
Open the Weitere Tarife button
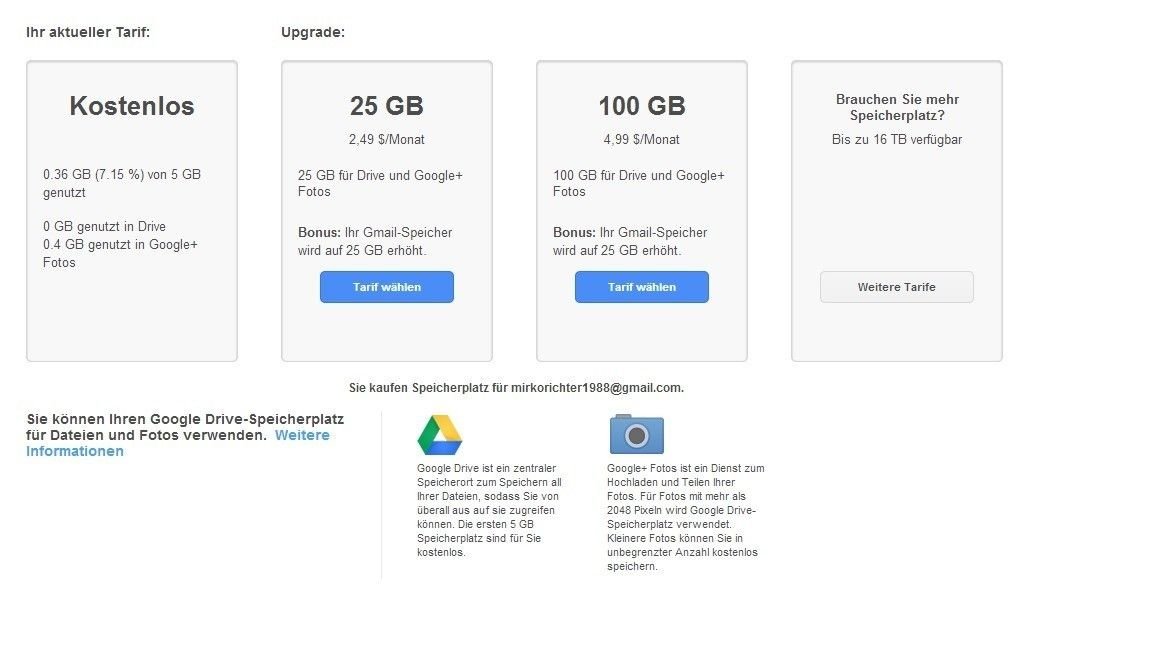click(896, 287)
